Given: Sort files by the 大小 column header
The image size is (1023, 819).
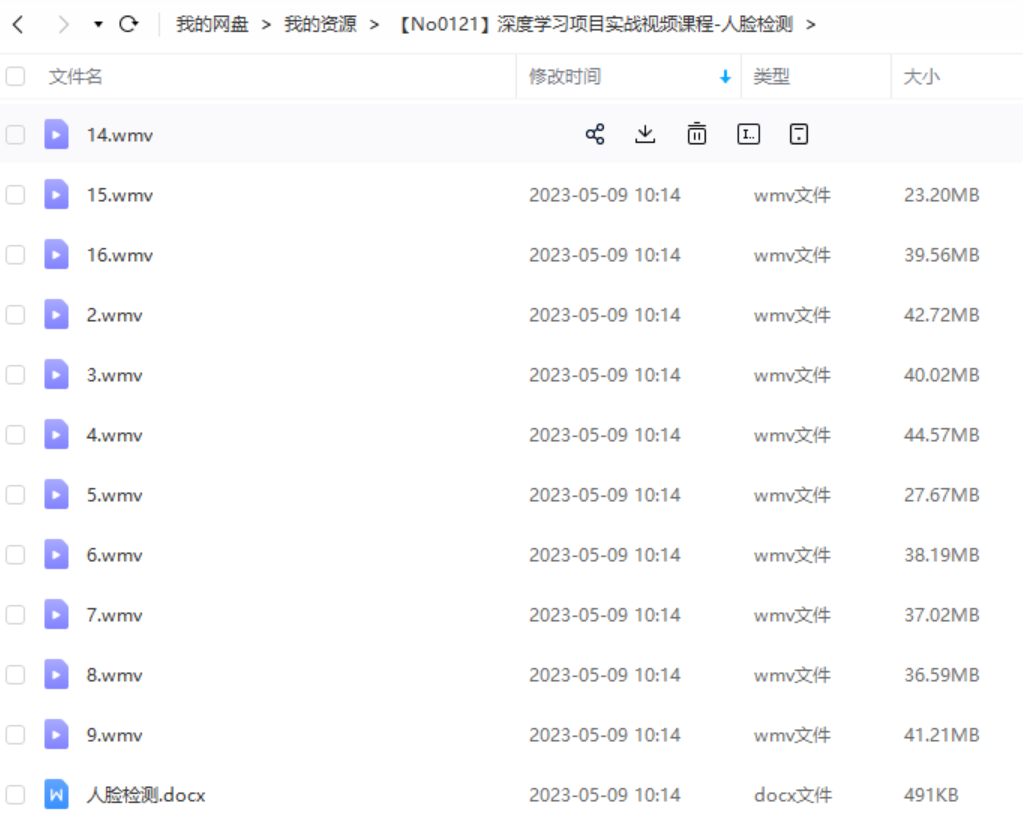Looking at the screenshot, I should point(921,76).
